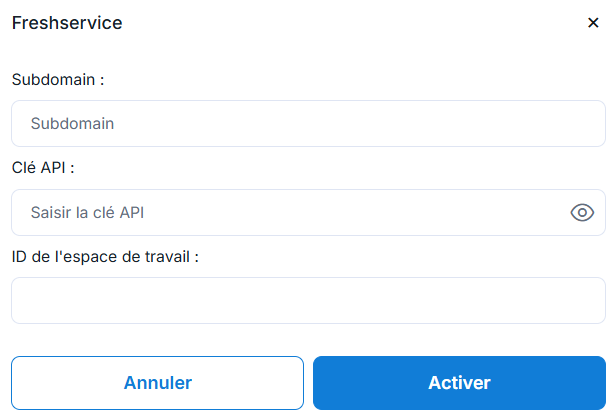Cancel the Freshservice integration setup
This screenshot has width=614, height=417.
click(157, 383)
